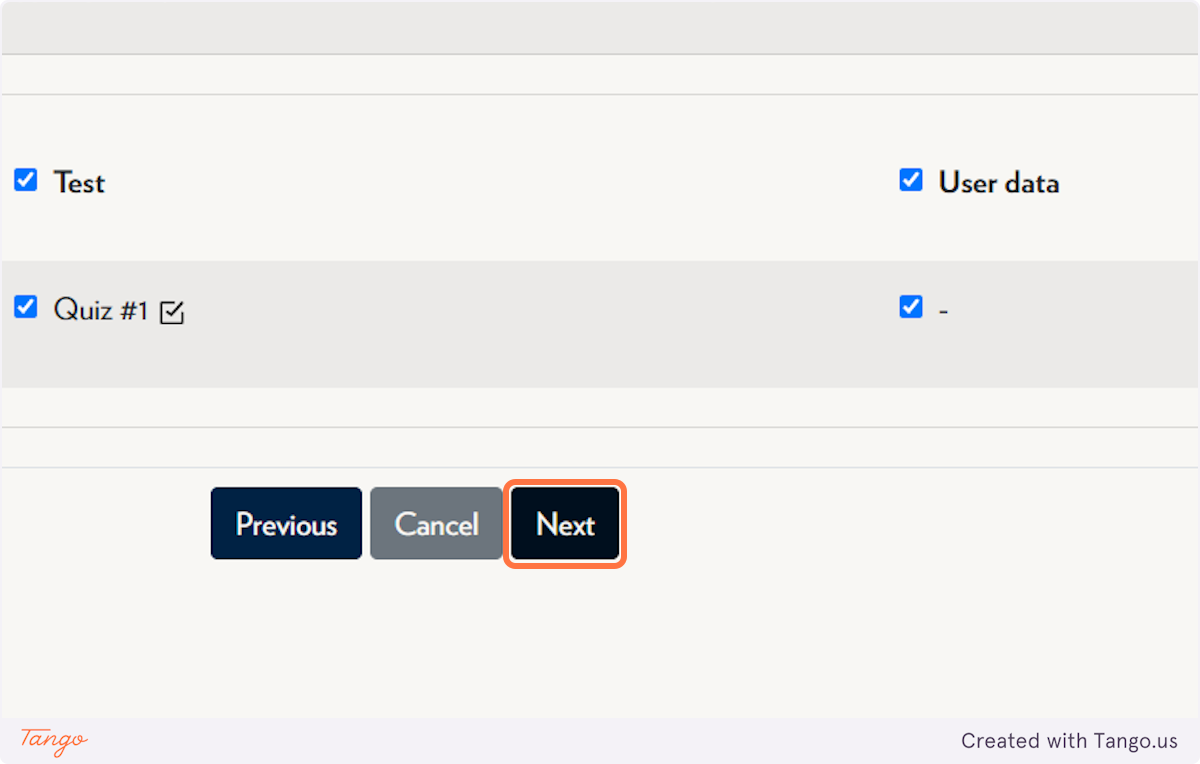Image resolution: width=1200 pixels, height=764 pixels.
Task: Click blank space right of Next button
Action: [x=900, y=524]
